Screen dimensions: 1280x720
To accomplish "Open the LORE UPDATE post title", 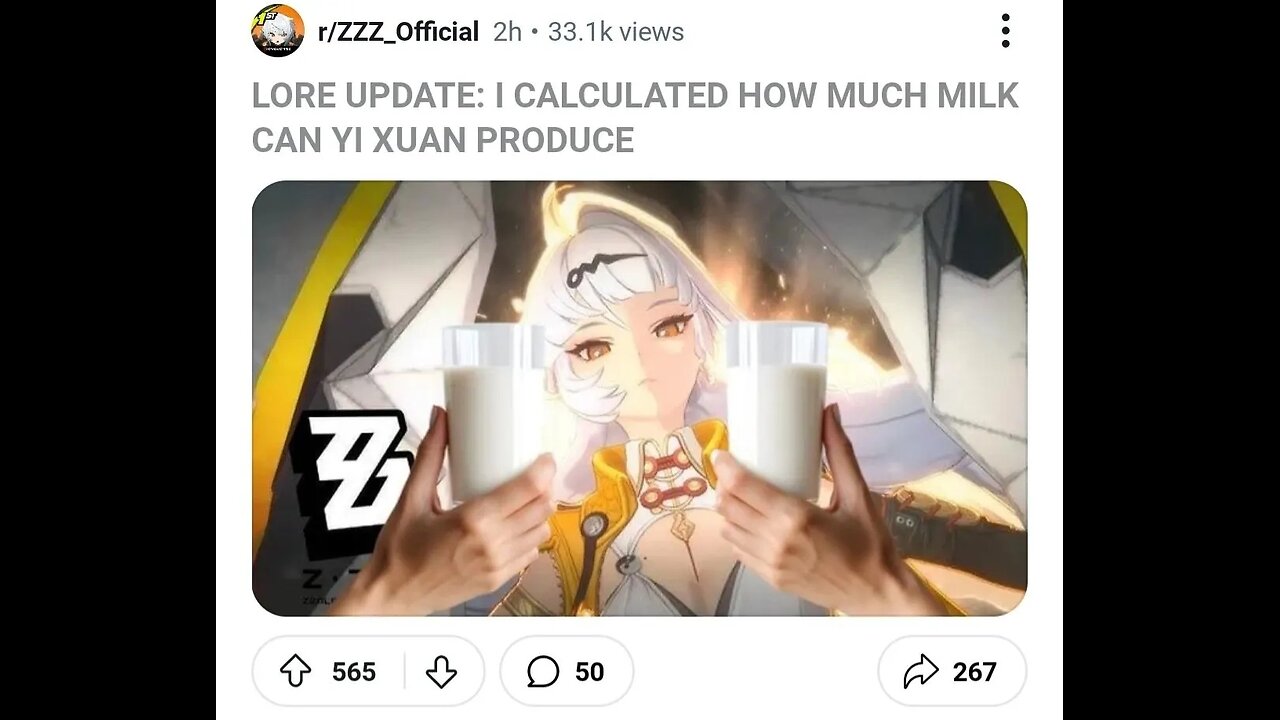I will 635,117.
